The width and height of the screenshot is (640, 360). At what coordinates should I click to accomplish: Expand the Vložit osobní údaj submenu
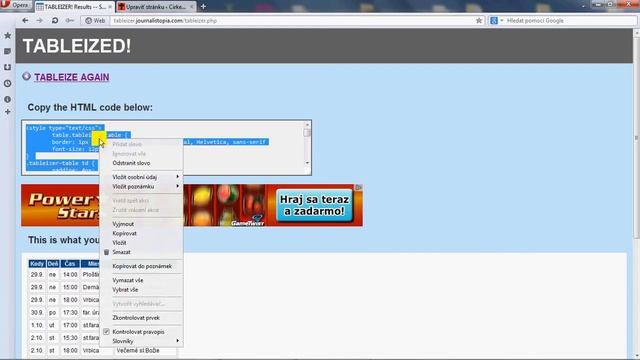point(141,177)
